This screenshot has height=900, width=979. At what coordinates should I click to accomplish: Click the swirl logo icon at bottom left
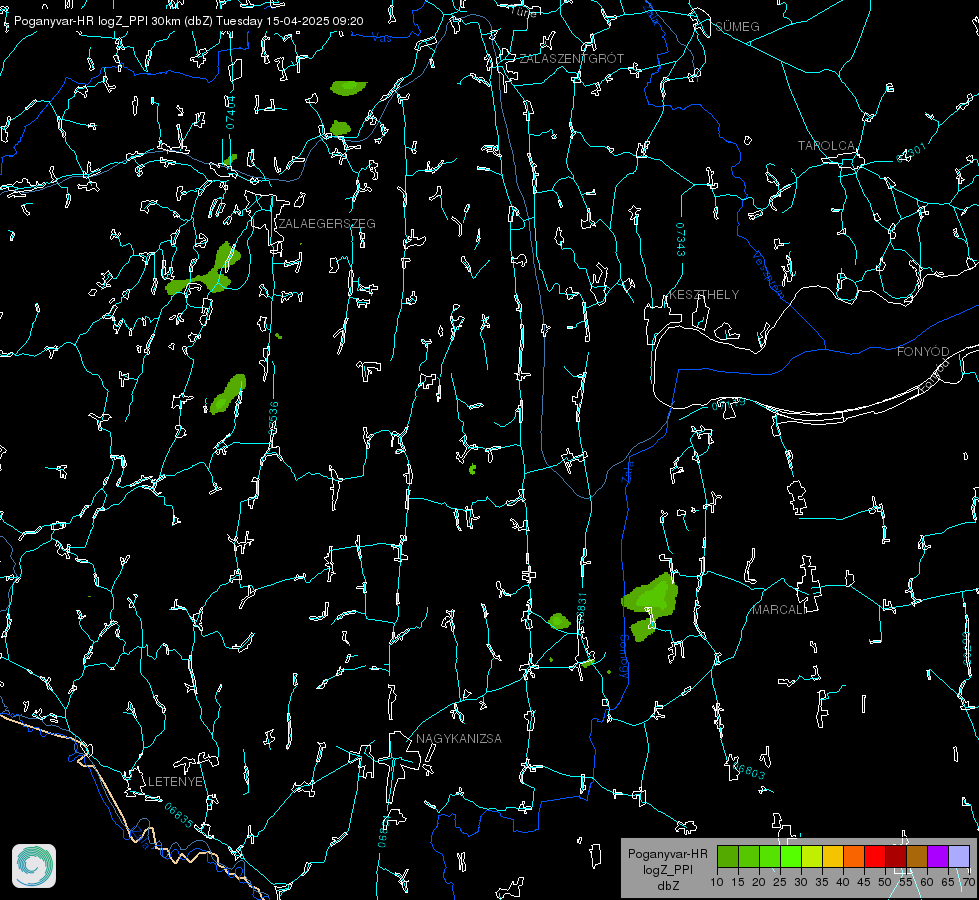pos(34,866)
